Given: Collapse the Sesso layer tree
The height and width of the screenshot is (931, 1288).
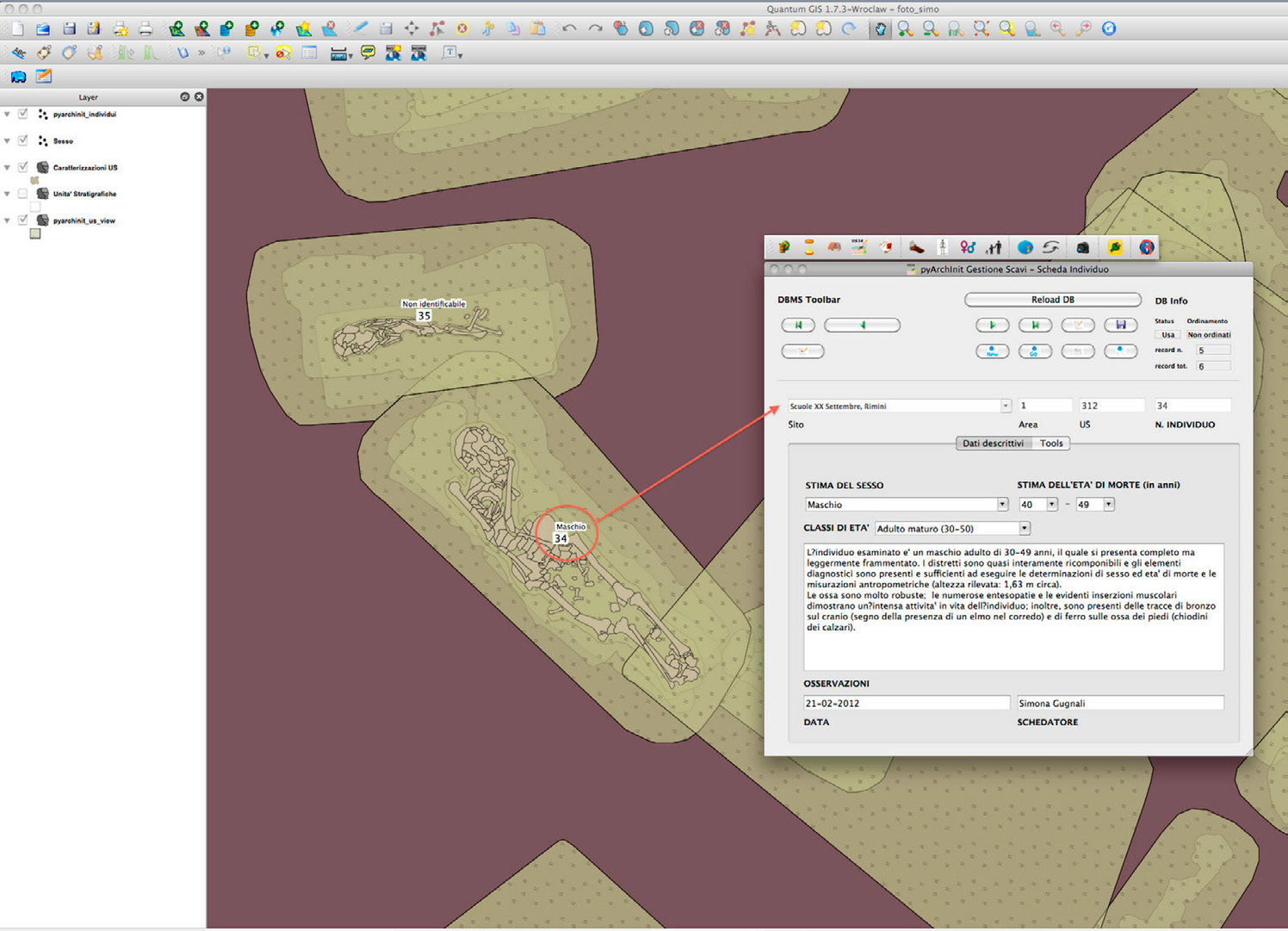Looking at the screenshot, I should pos(8,140).
